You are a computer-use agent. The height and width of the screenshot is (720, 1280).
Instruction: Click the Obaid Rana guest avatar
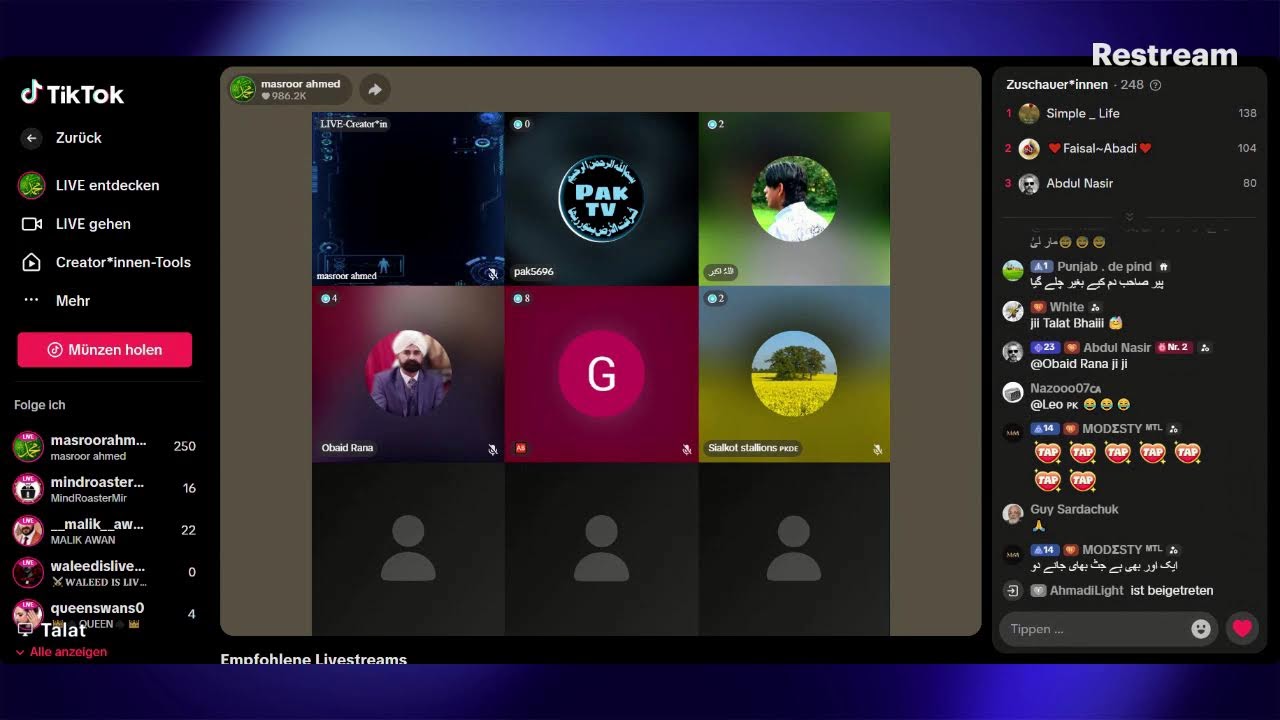click(408, 373)
